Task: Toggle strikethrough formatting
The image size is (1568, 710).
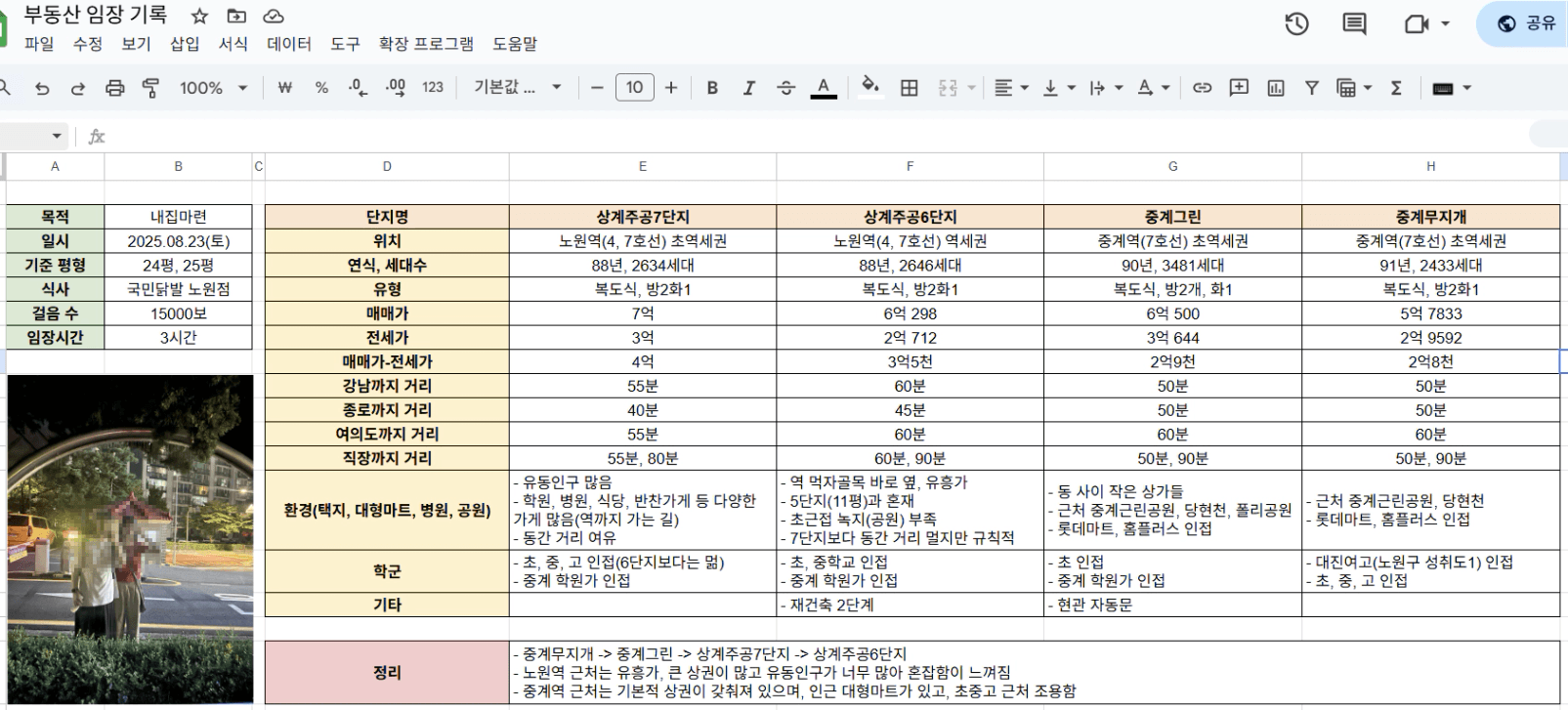Action: (786, 88)
